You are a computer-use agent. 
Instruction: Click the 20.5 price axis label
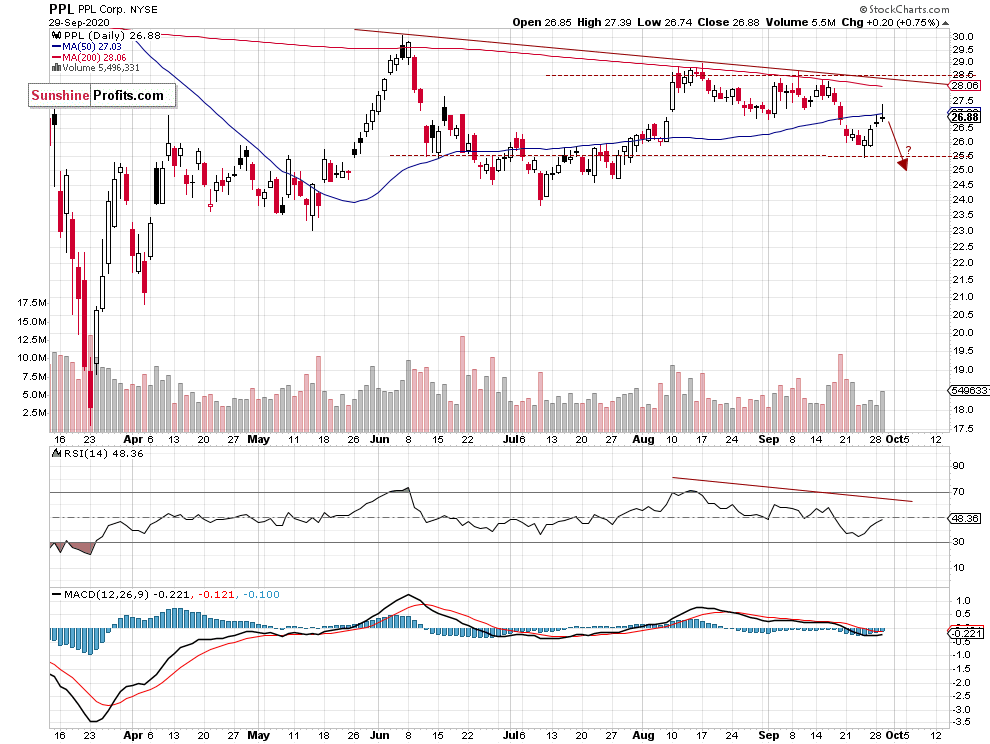[x=962, y=315]
